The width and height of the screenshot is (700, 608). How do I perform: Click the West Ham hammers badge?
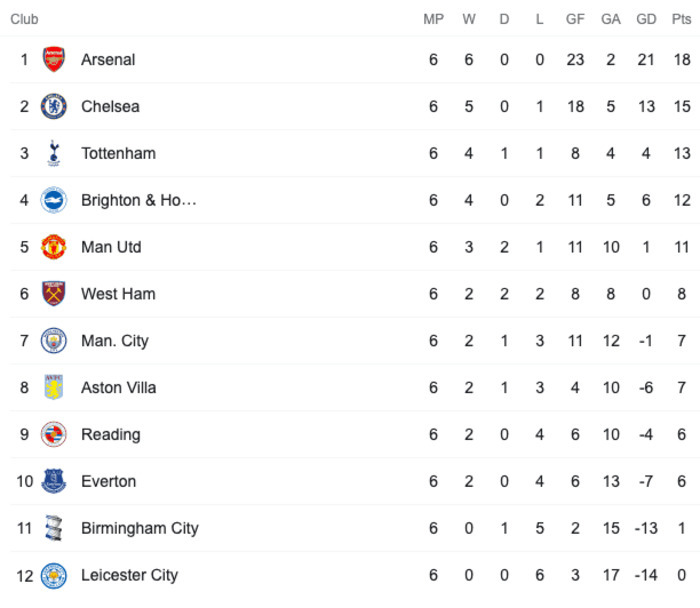(54, 294)
